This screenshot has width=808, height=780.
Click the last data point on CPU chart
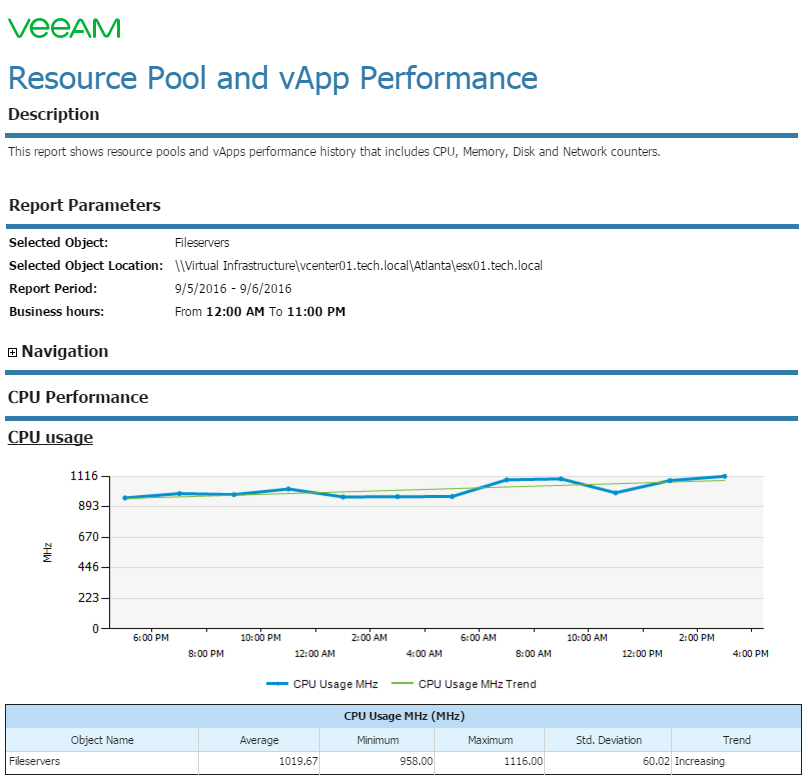pyautogui.click(x=725, y=477)
